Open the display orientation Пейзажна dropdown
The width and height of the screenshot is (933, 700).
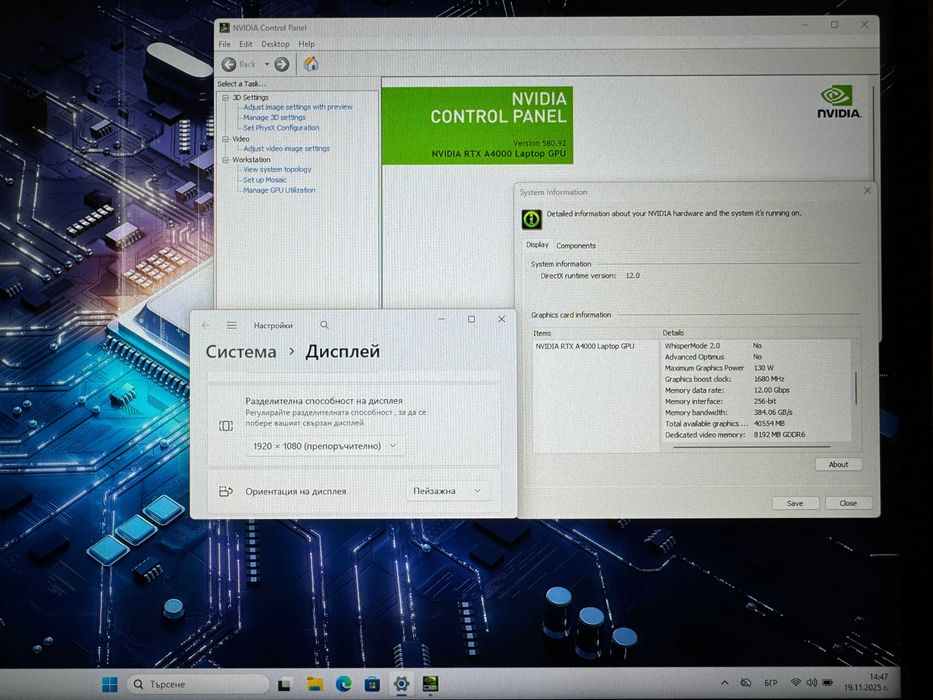click(x=447, y=491)
